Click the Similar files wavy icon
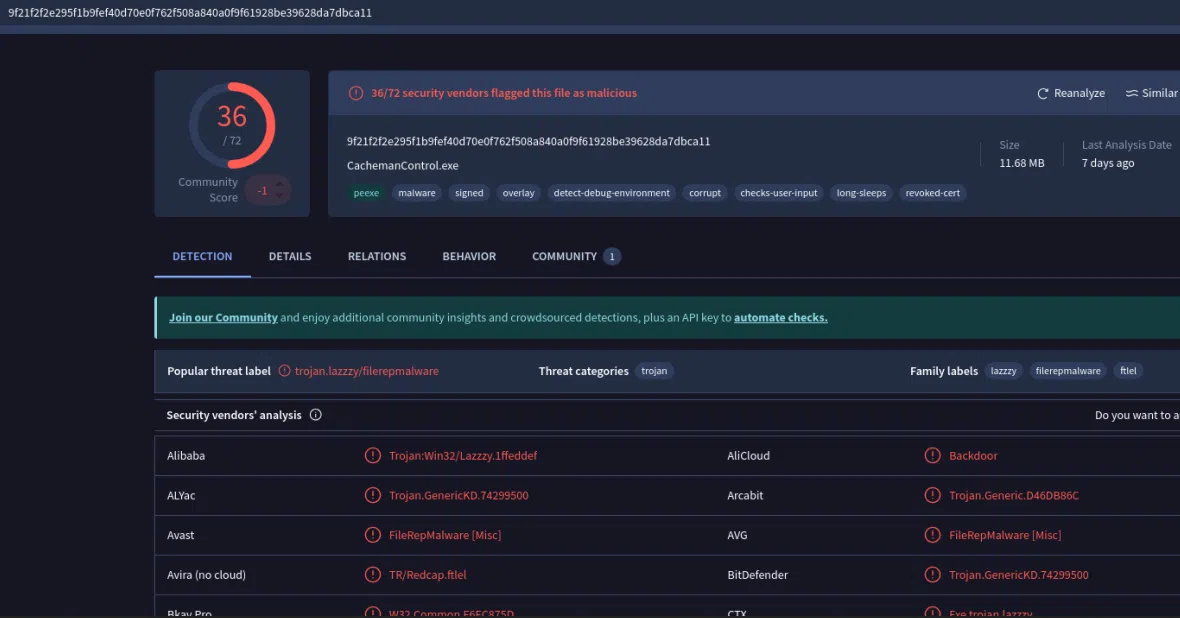This screenshot has height=618, width=1180. pyautogui.click(x=1132, y=93)
